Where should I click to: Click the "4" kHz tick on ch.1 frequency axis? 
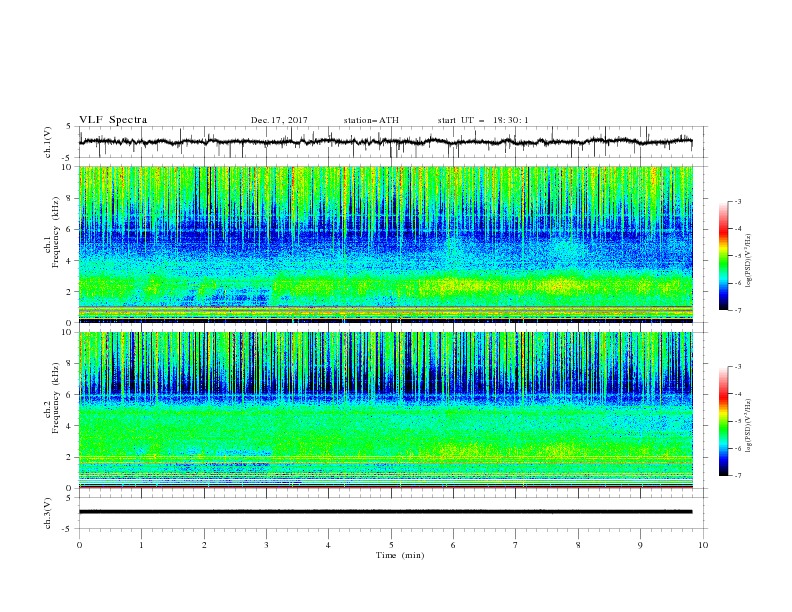pyautogui.click(x=69, y=261)
